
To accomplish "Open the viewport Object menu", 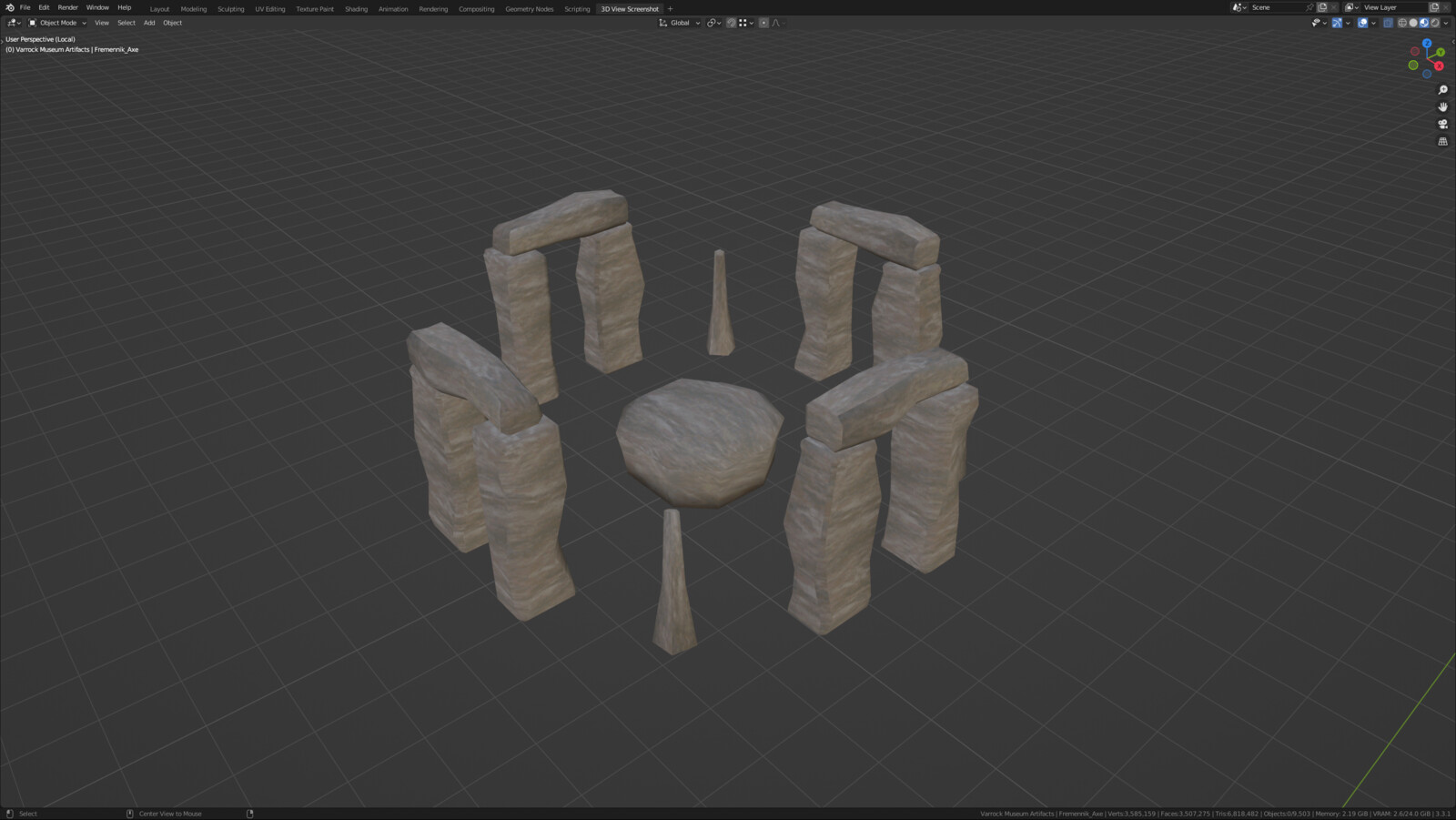I will (x=173, y=23).
